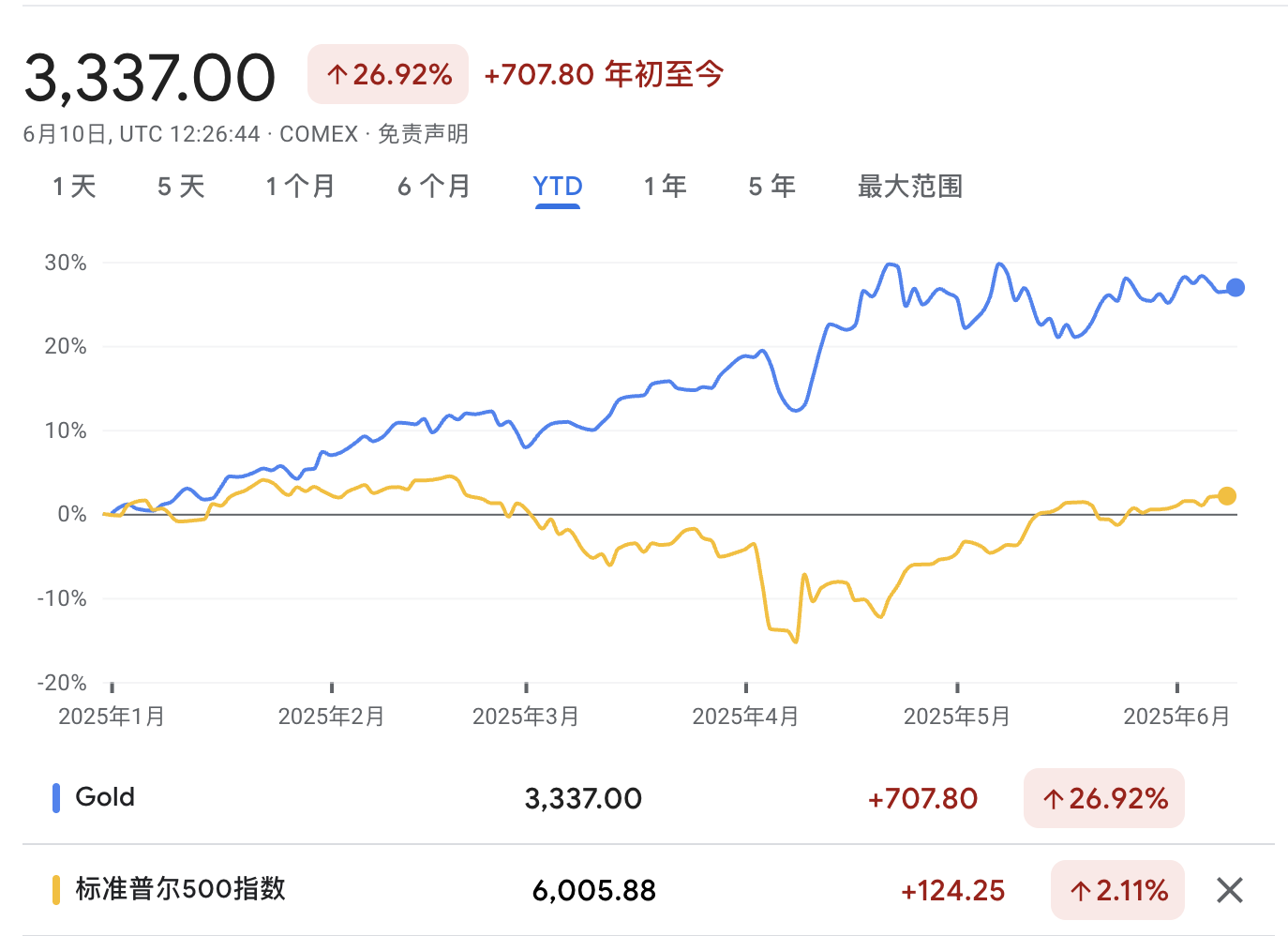Select the 1 天 time range tab

75,187
